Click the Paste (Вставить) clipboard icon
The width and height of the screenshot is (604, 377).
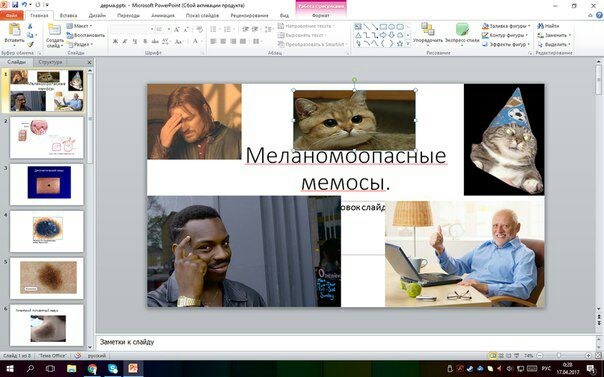pos(15,30)
